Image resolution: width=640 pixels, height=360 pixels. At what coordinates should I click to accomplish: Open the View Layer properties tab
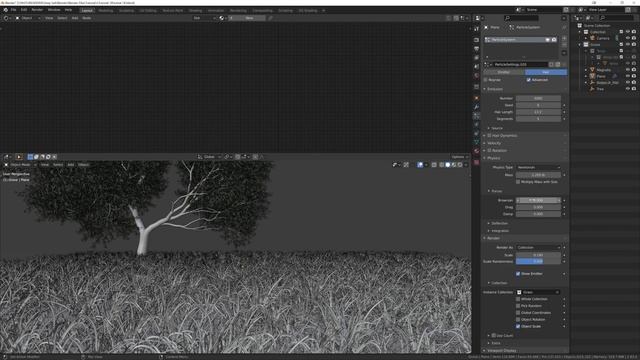pos(476,58)
